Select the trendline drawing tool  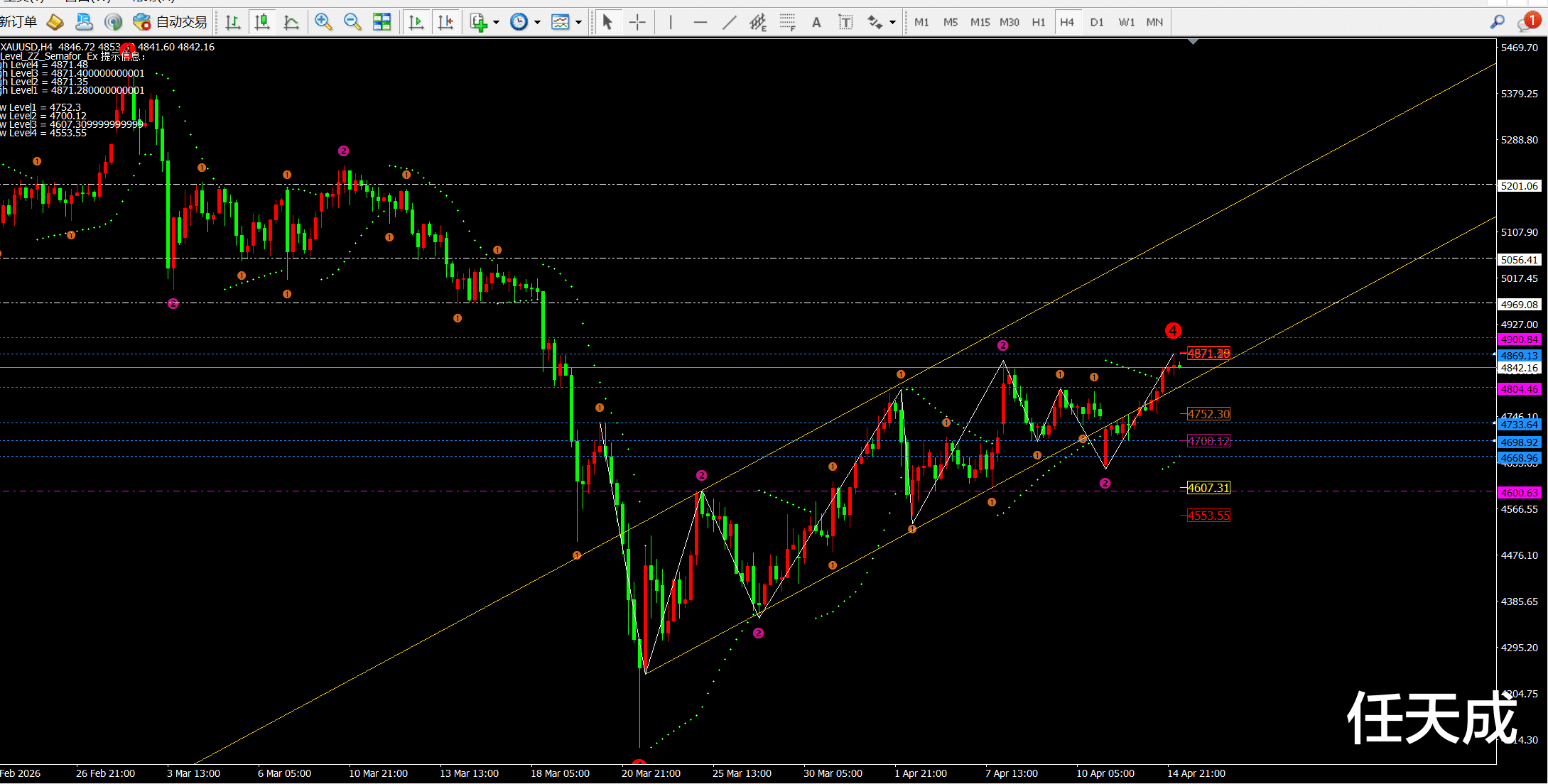[729, 22]
